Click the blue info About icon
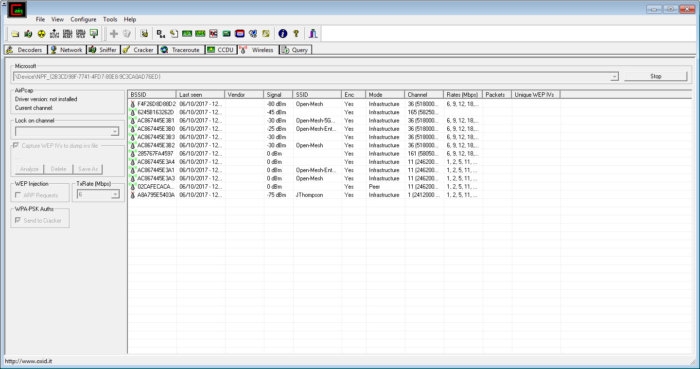 (283, 33)
